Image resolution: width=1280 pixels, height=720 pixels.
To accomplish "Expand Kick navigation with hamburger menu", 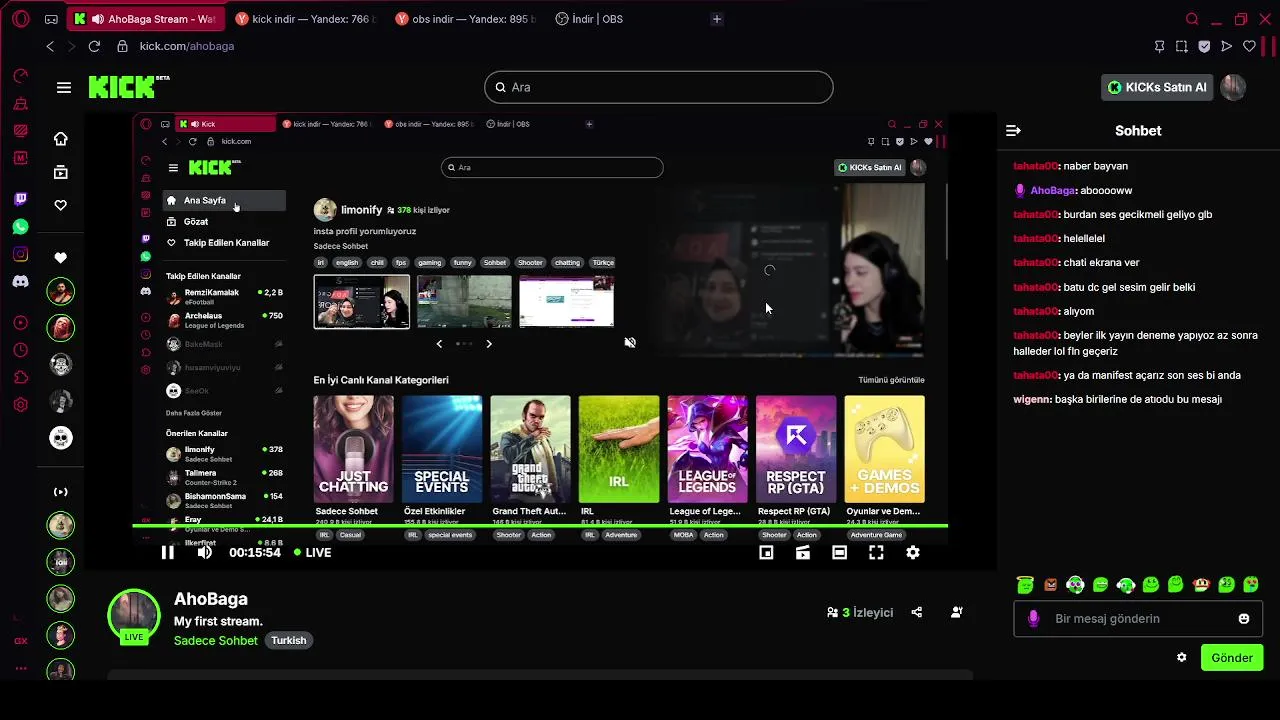I will 64,87.
